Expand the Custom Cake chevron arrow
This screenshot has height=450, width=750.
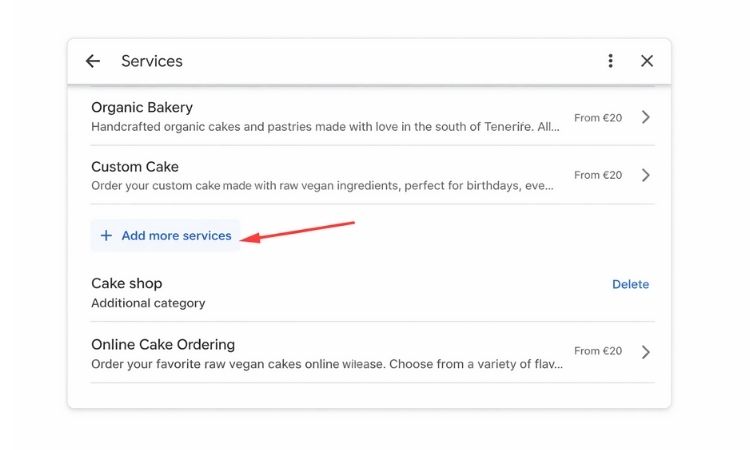(646, 175)
